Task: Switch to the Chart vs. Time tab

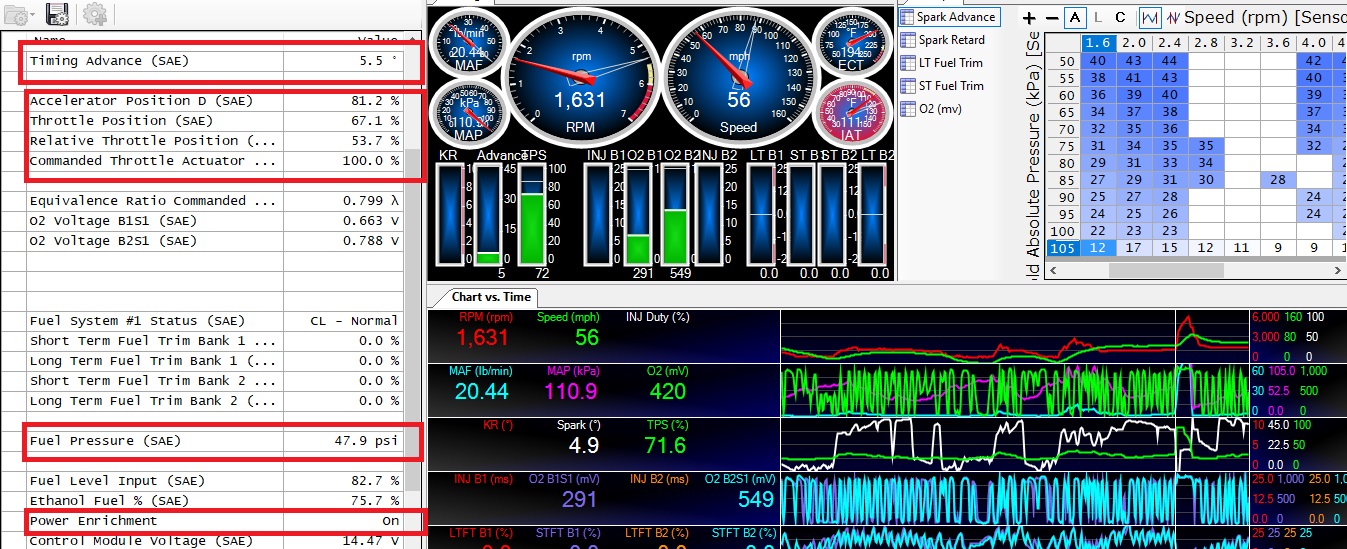Action: pyautogui.click(x=491, y=297)
